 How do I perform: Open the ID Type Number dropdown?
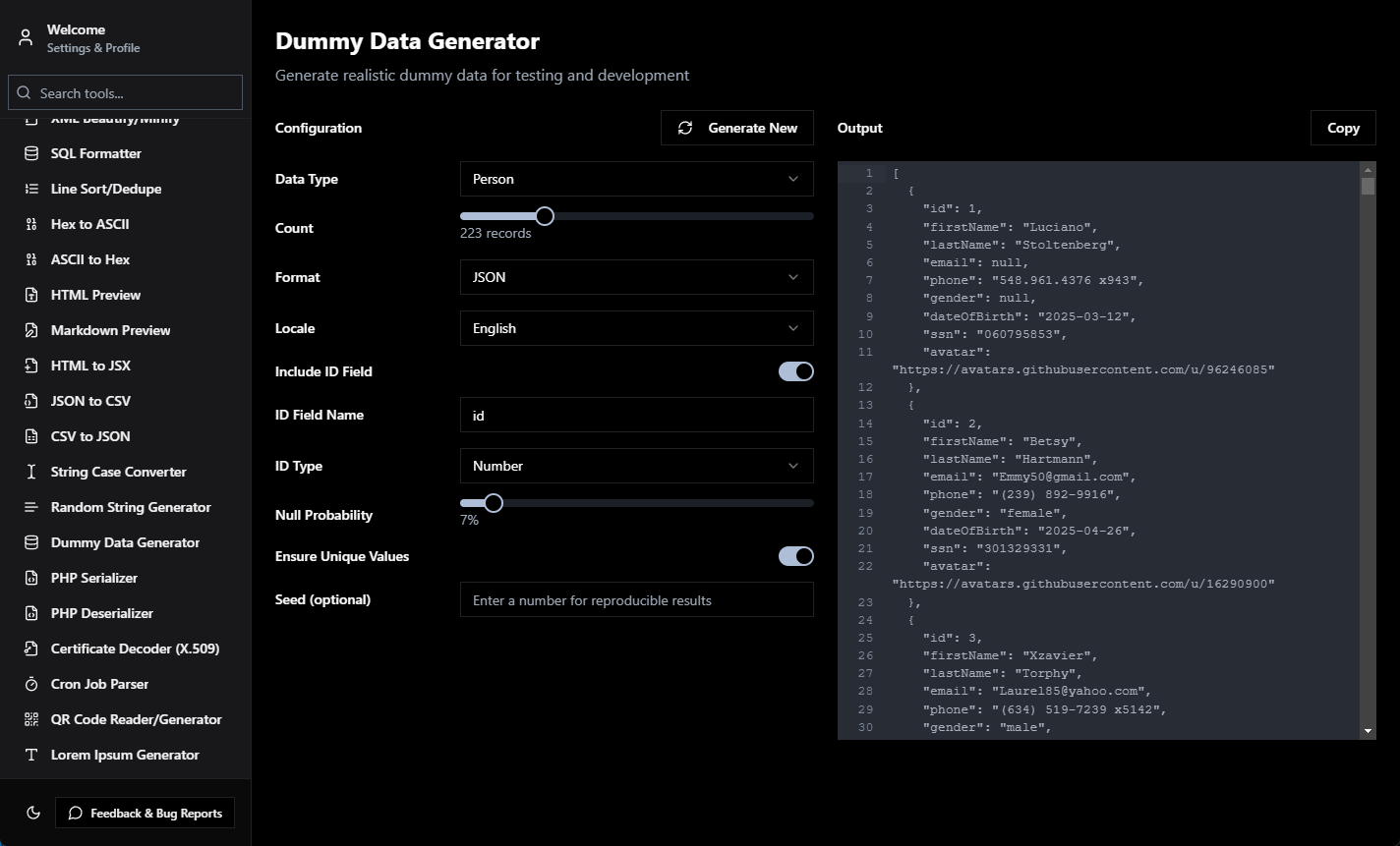point(637,466)
